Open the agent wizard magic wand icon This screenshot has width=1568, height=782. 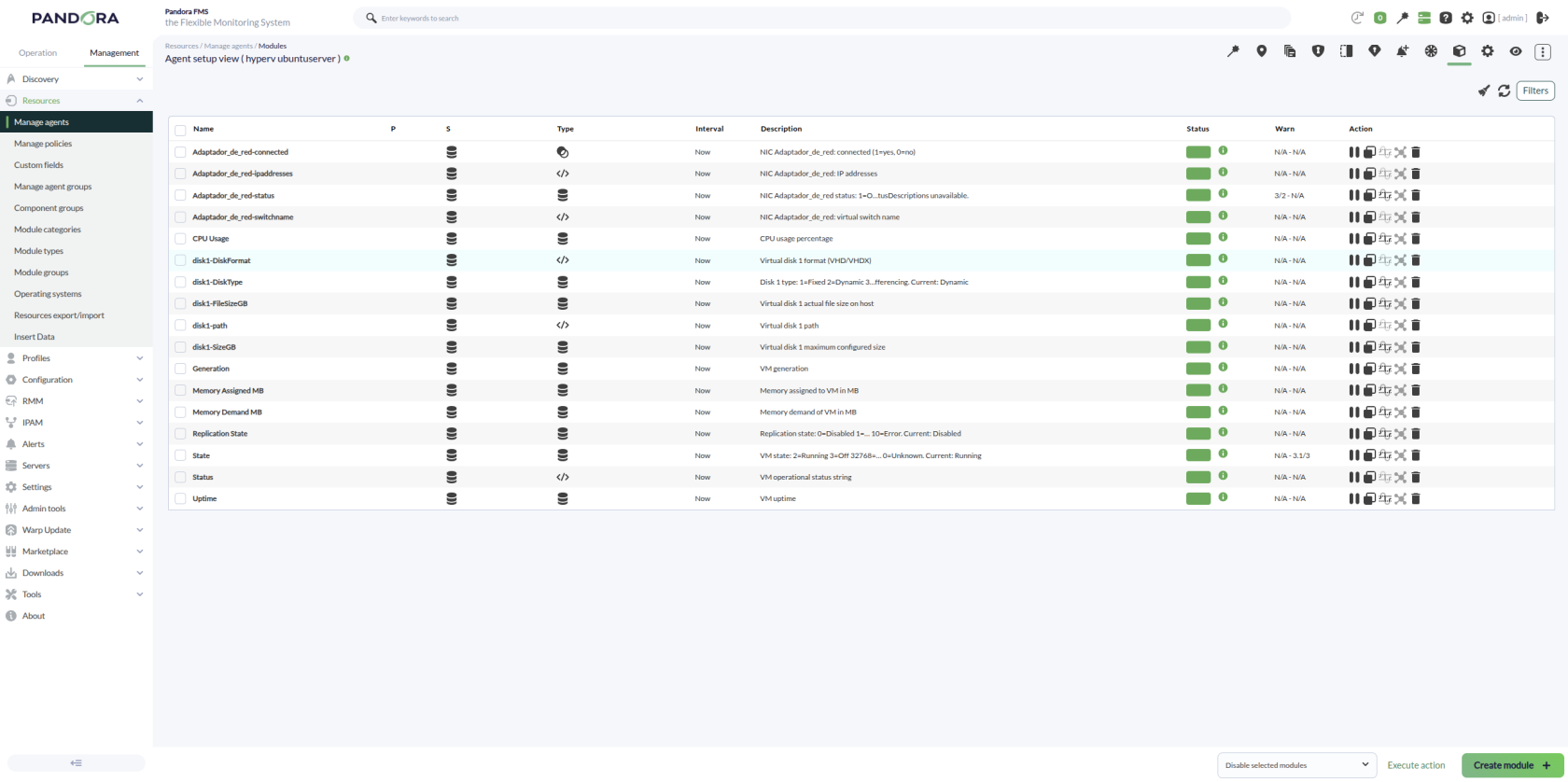pos(1233,51)
